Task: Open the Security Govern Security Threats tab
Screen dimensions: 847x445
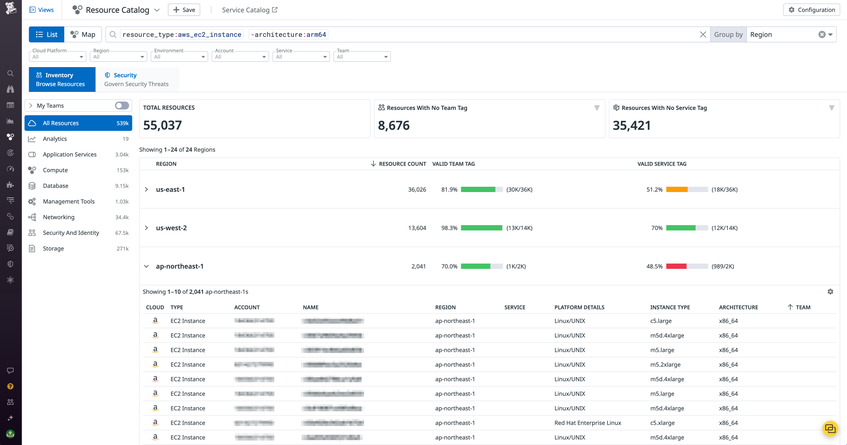Action: [x=137, y=79]
